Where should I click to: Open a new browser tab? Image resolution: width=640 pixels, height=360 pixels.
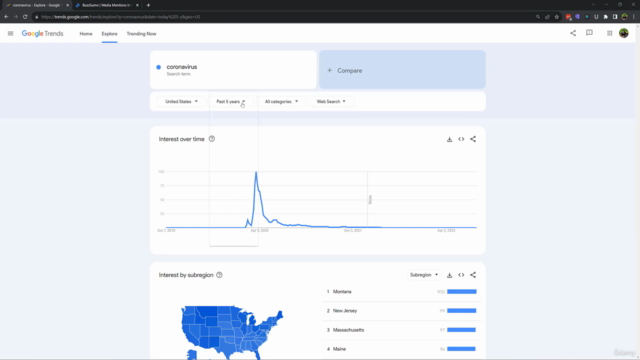(x=148, y=5)
